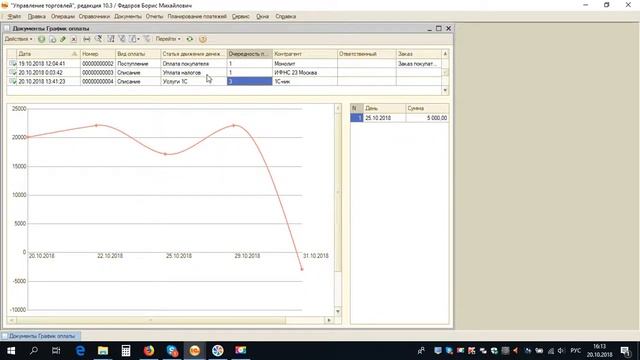
Task: Click the Set date interval icon
Action: (x=87, y=39)
